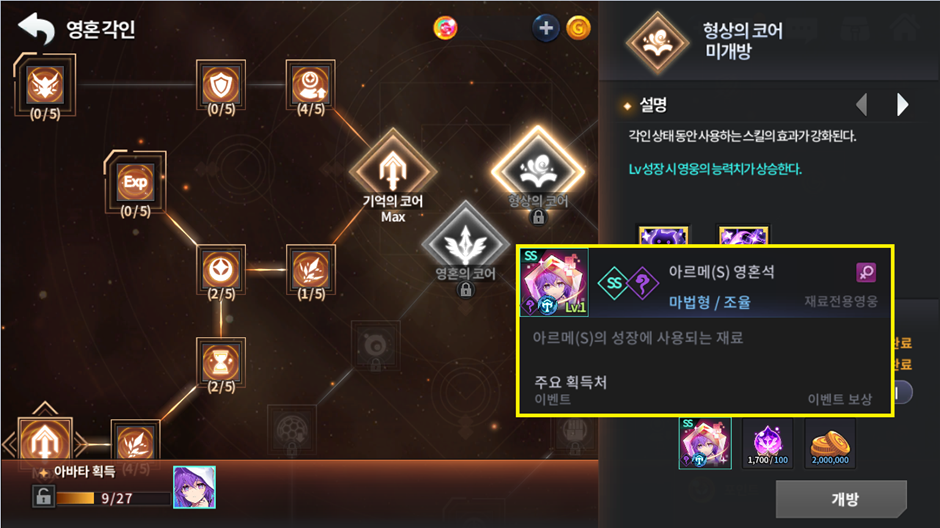Open the purple-haired avatar portrait thumbnail
Viewport: 940px width, 528px height.
194,487
